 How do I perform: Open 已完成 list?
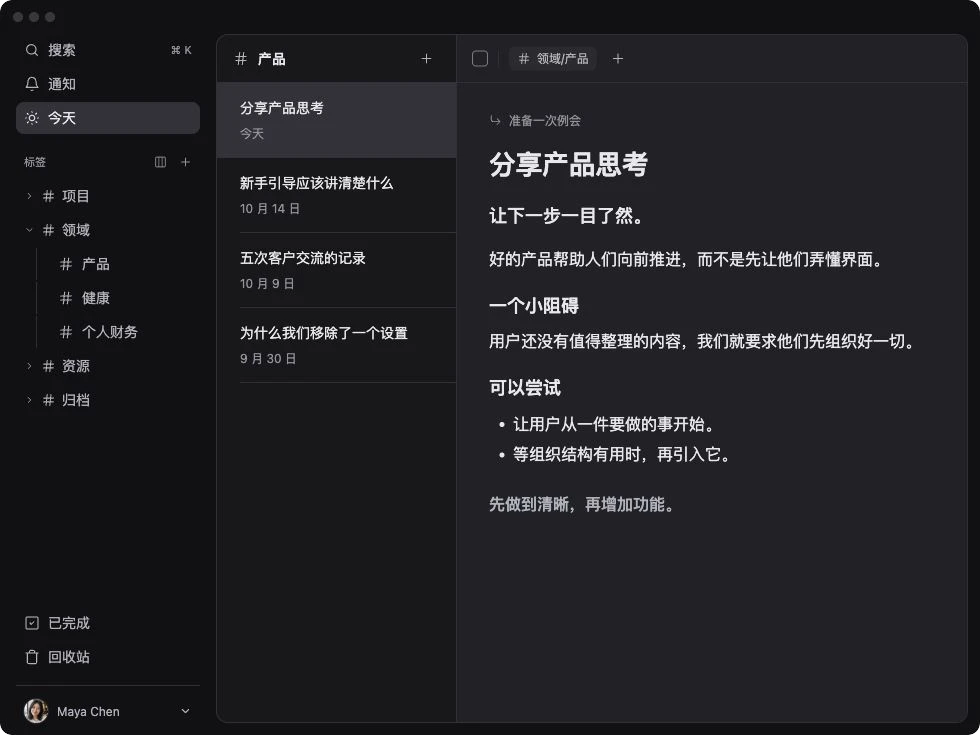pos(108,623)
